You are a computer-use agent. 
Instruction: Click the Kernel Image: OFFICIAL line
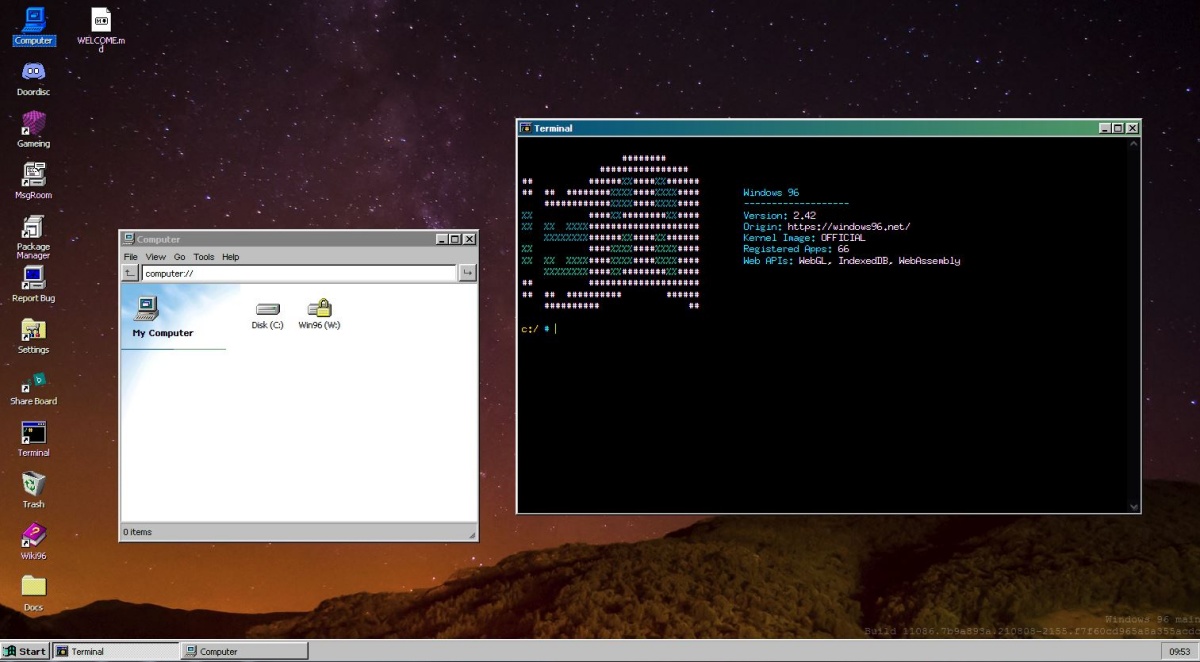804,238
